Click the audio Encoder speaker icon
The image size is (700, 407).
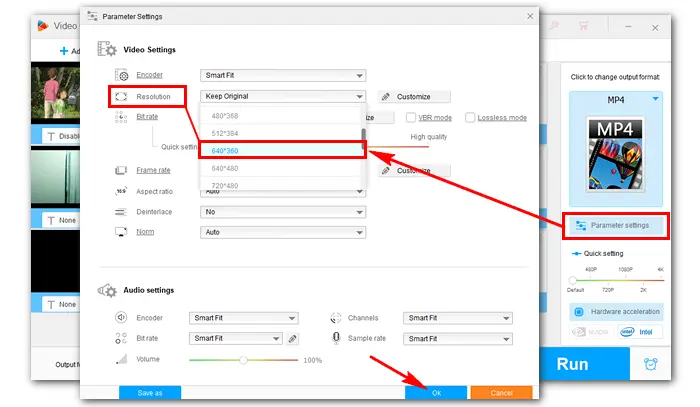pos(121,317)
